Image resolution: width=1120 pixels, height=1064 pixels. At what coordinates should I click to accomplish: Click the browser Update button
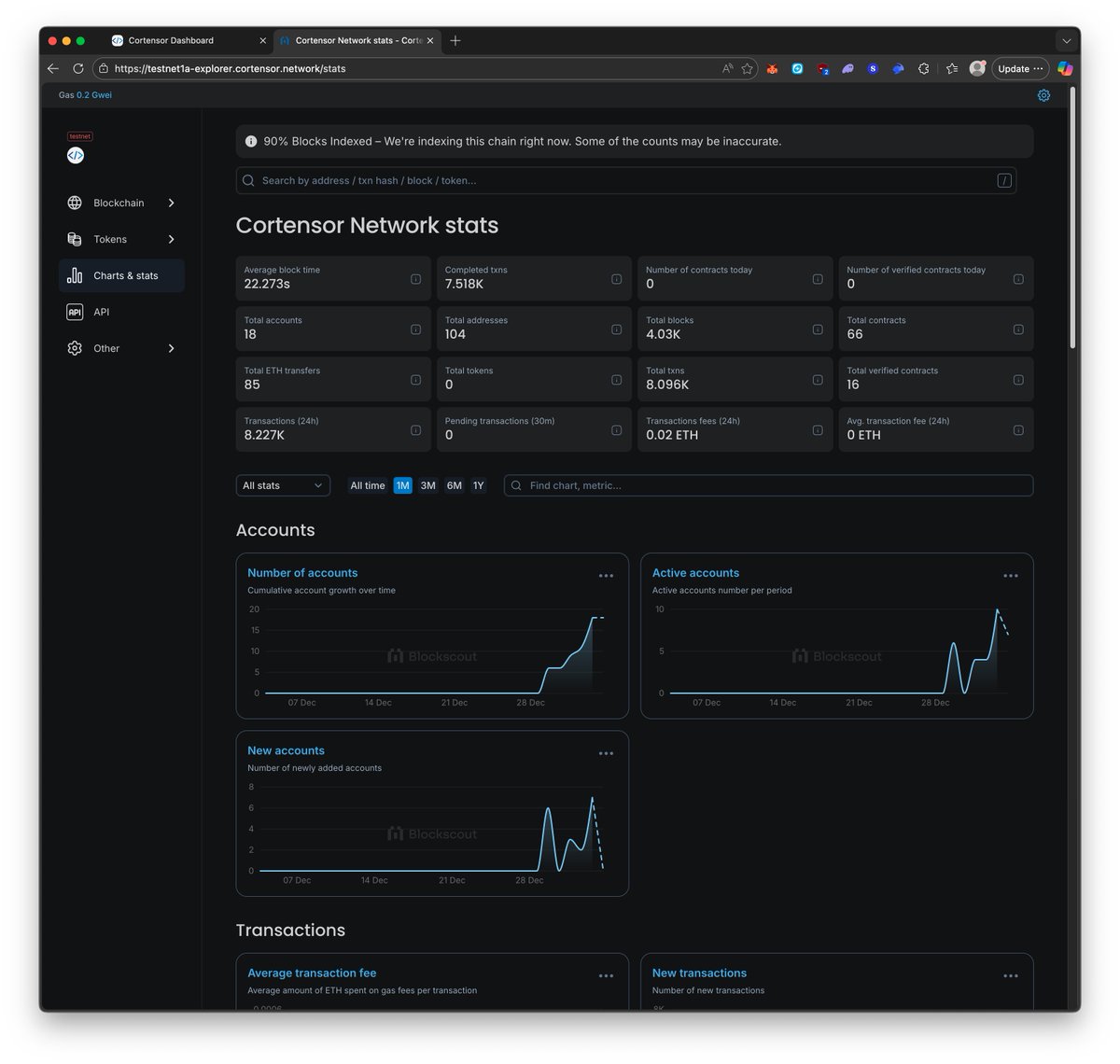1020,68
